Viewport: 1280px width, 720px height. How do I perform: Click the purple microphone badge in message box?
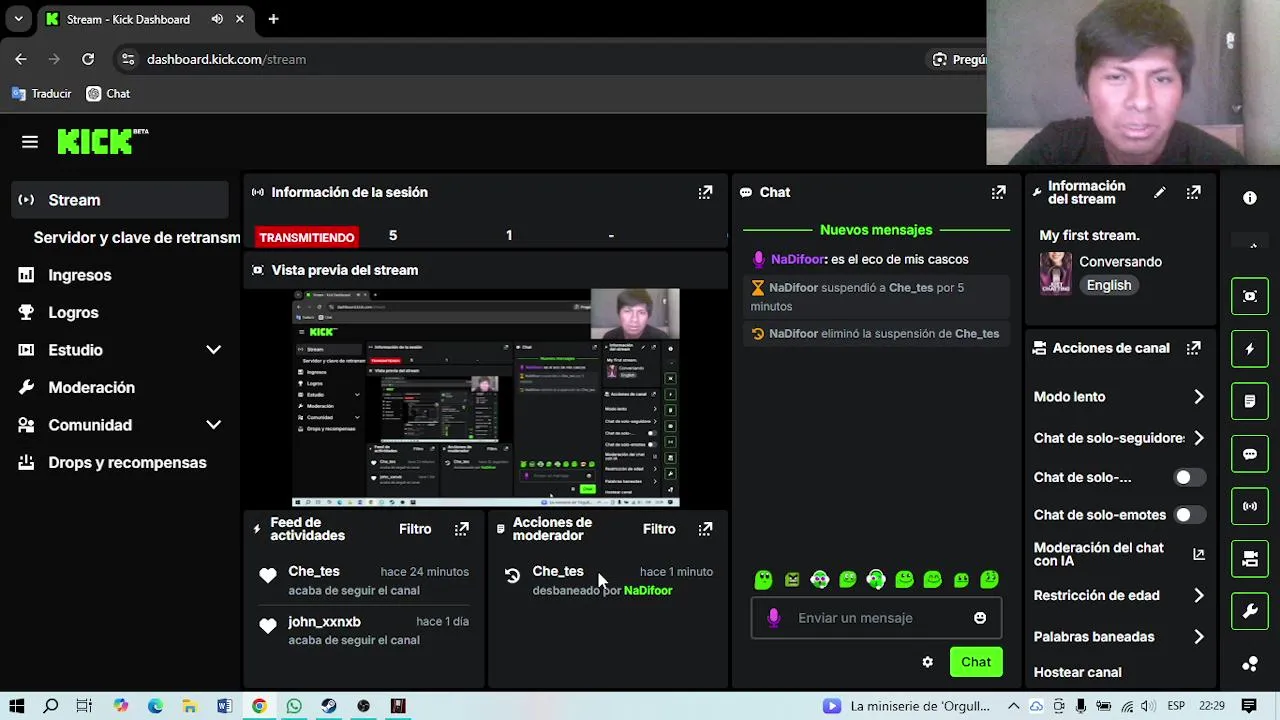(x=773, y=618)
